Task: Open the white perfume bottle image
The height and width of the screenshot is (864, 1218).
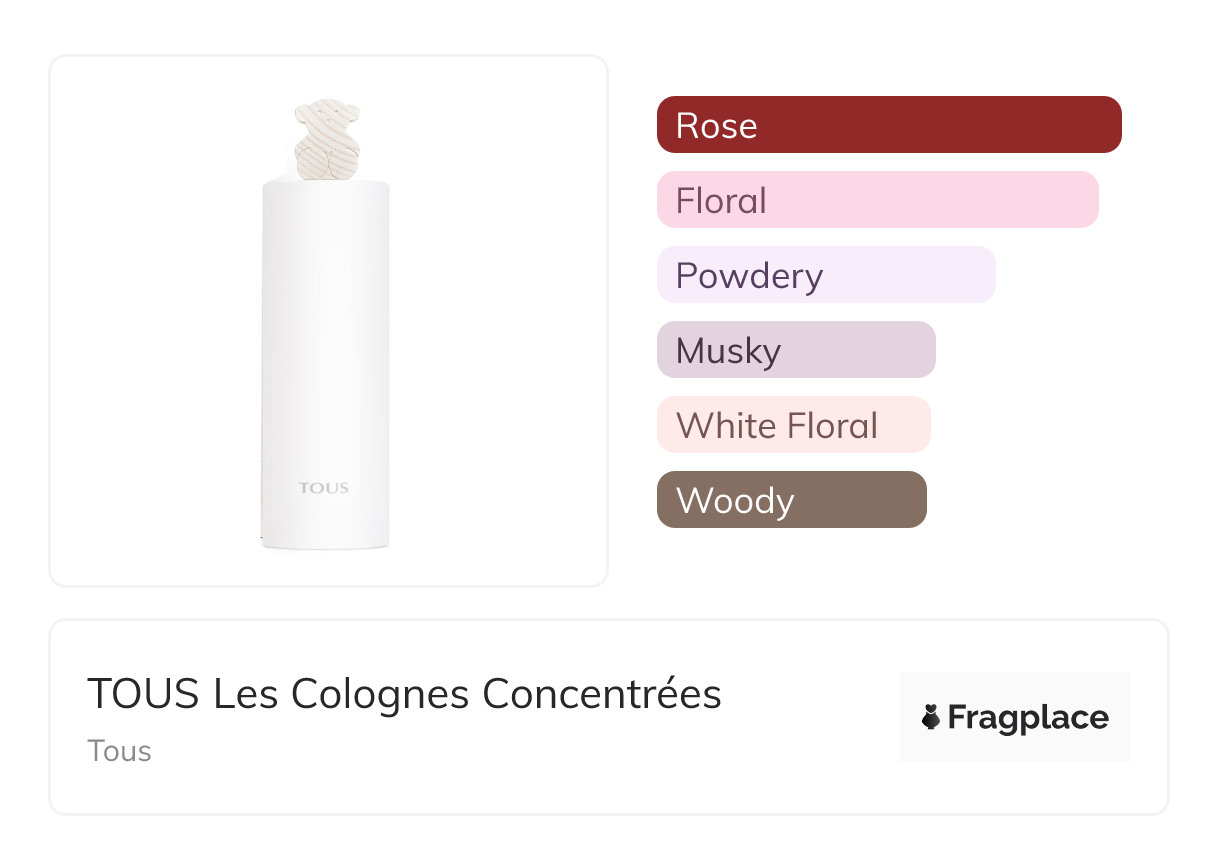Action: [326, 360]
